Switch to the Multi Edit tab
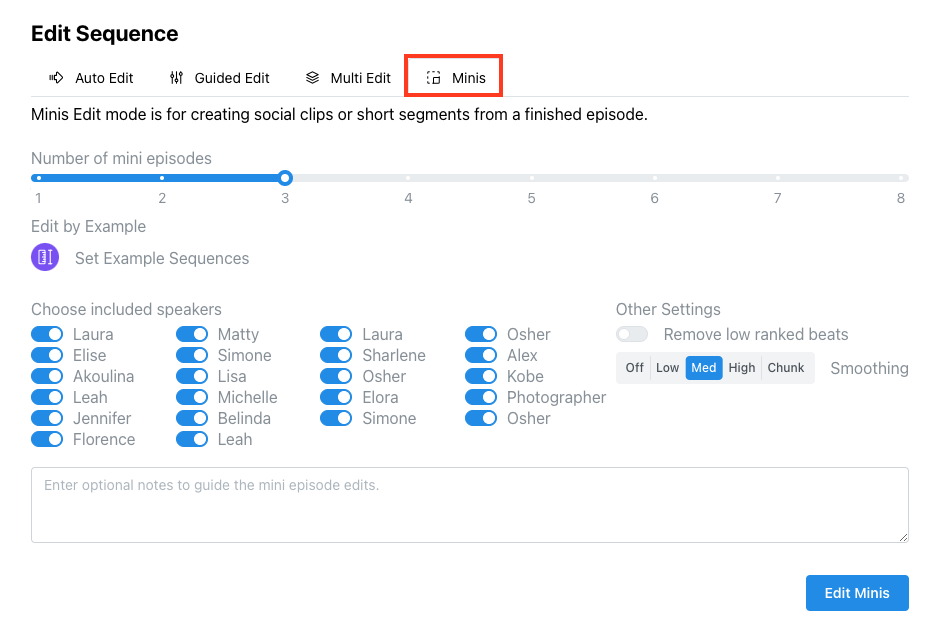Screen dimensions: 944x621 click(x=349, y=78)
